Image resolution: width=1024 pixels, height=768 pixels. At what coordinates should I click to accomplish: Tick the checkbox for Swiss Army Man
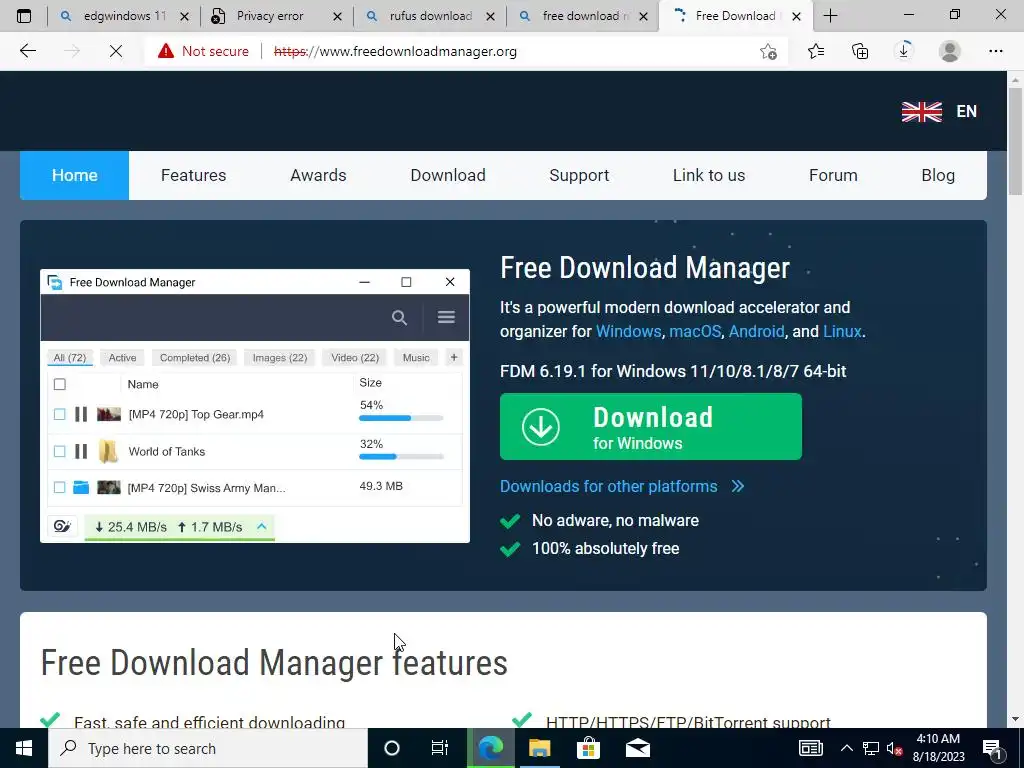click(59, 487)
